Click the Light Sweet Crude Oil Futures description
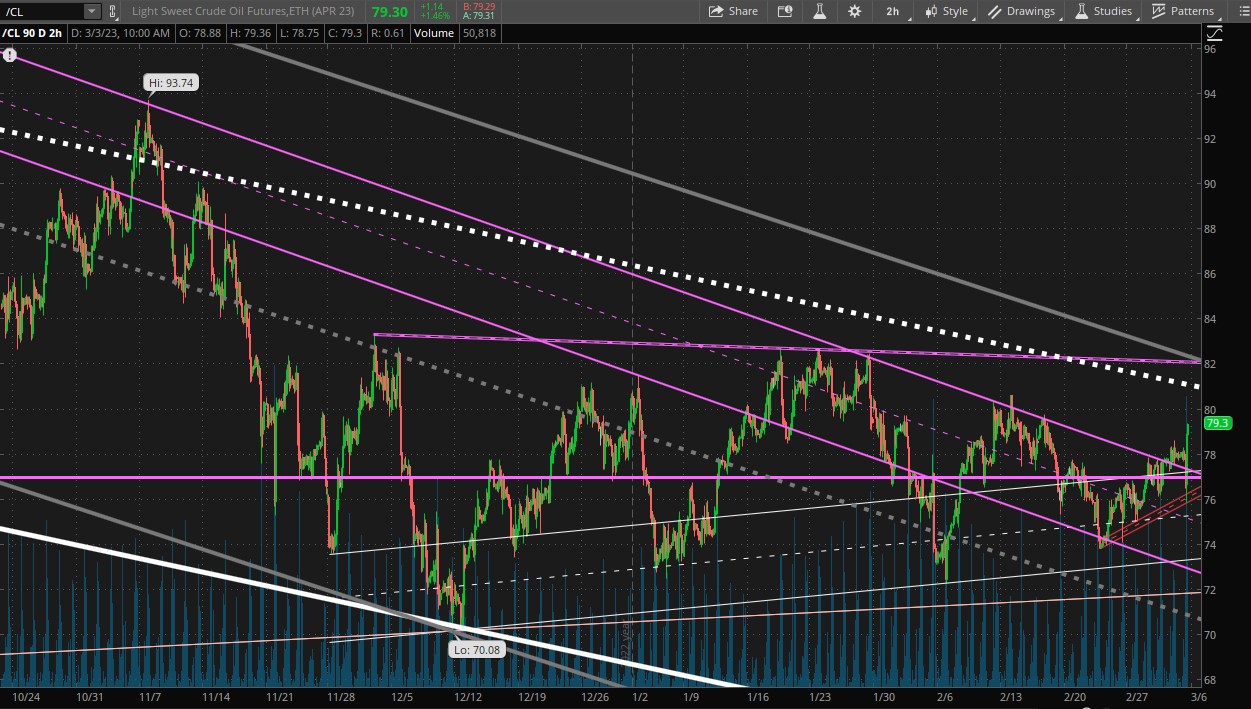The image size is (1251, 709). click(x=243, y=11)
